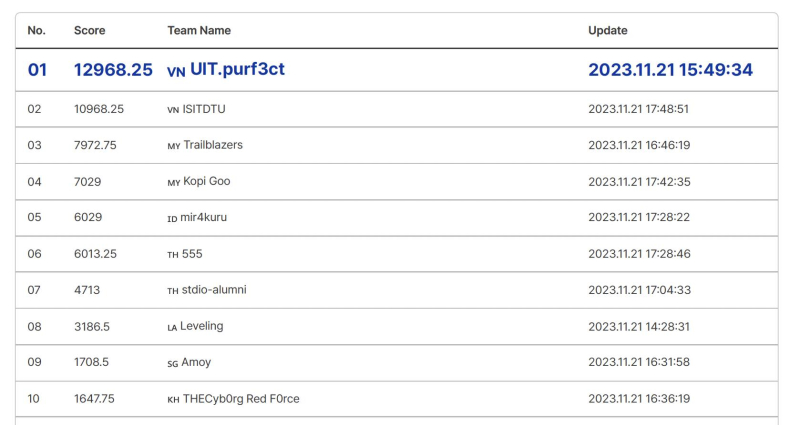
Task: Click the LA country code beside Leveling
Action: pos(172,328)
